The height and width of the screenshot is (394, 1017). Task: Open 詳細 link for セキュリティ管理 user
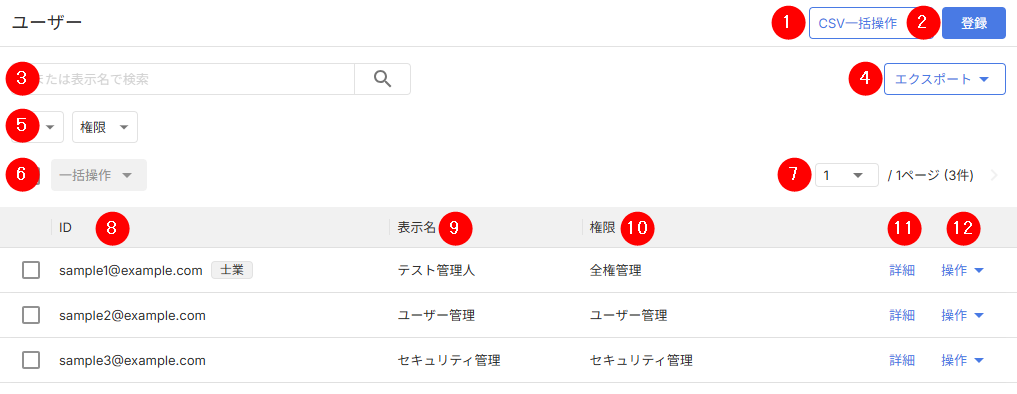coord(902,360)
